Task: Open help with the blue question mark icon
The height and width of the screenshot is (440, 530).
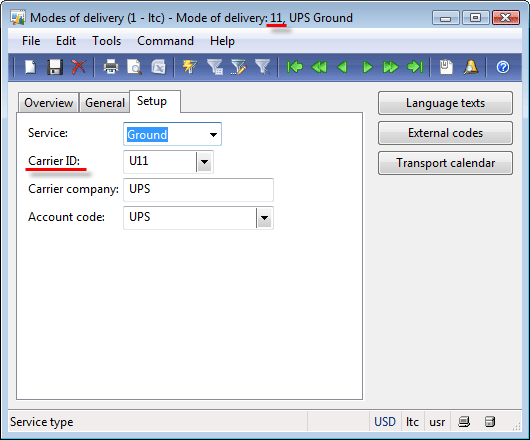Action: pyautogui.click(x=503, y=67)
